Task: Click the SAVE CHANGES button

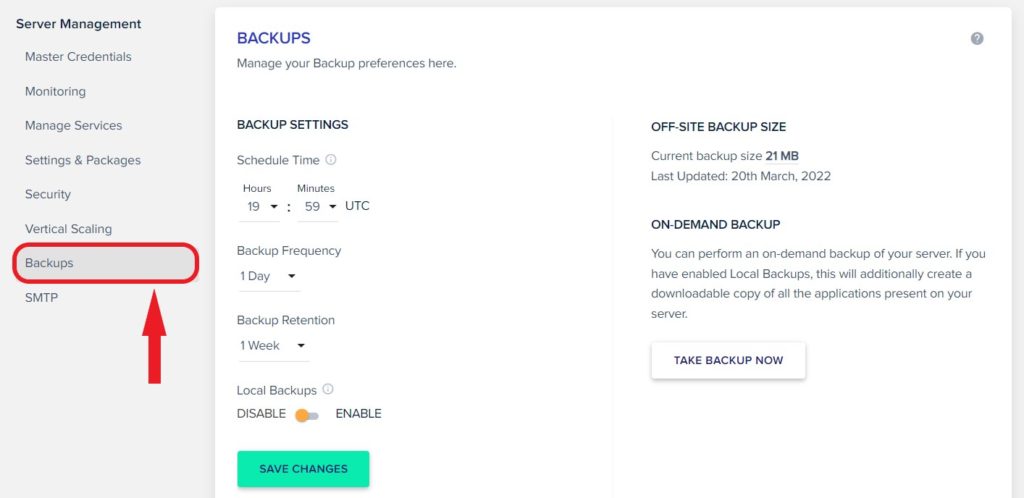Action: click(x=303, y=469)
